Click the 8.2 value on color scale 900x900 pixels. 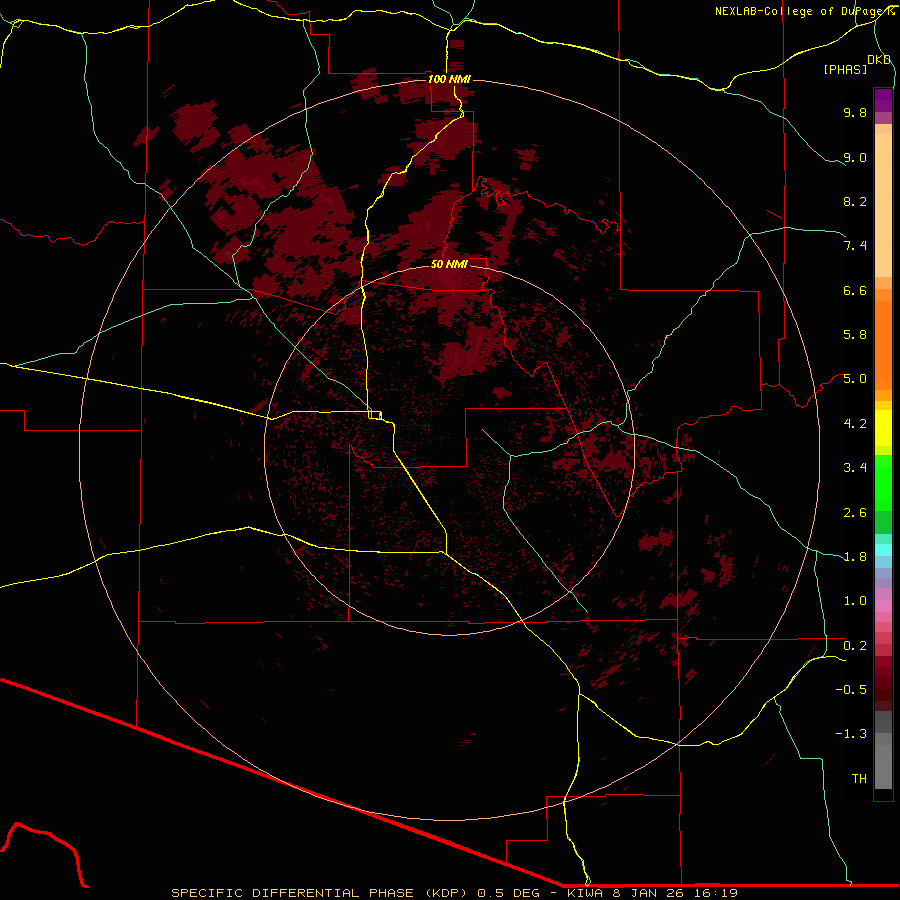pyautogui.click(x=855, y=201)
